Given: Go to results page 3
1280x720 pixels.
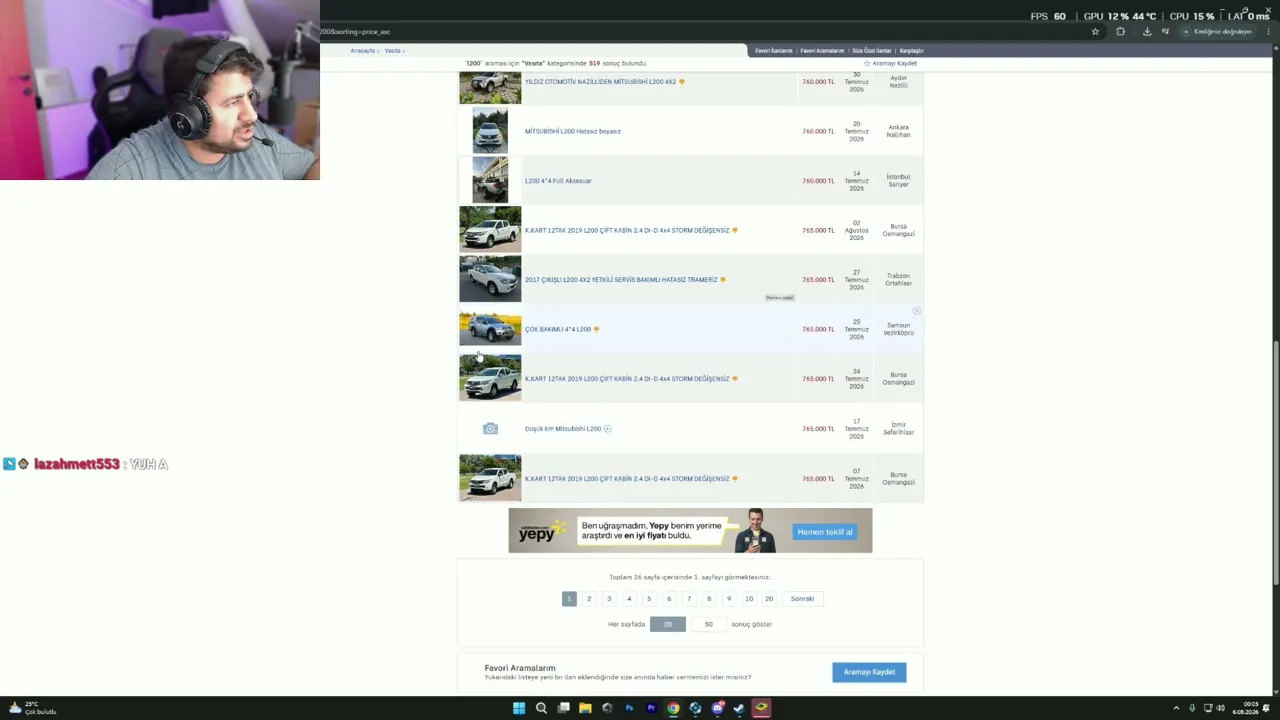Looking at the screenshot, I should click(x=609, y=599).
